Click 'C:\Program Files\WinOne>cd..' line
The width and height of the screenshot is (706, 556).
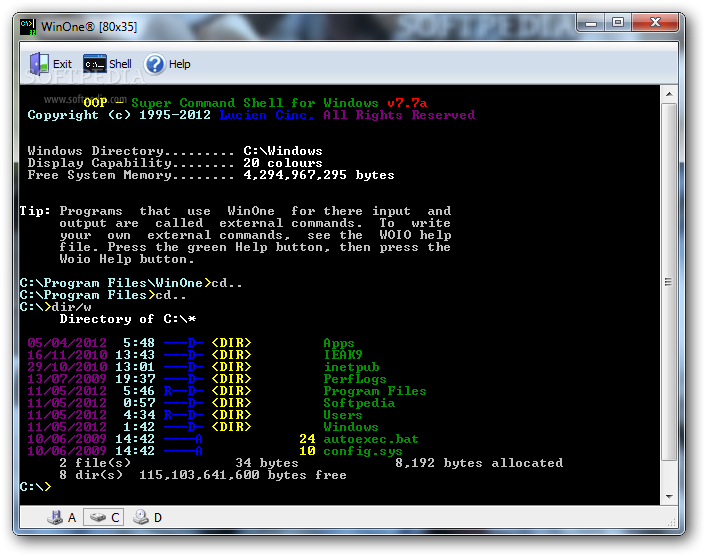click(x=131, y=283)
